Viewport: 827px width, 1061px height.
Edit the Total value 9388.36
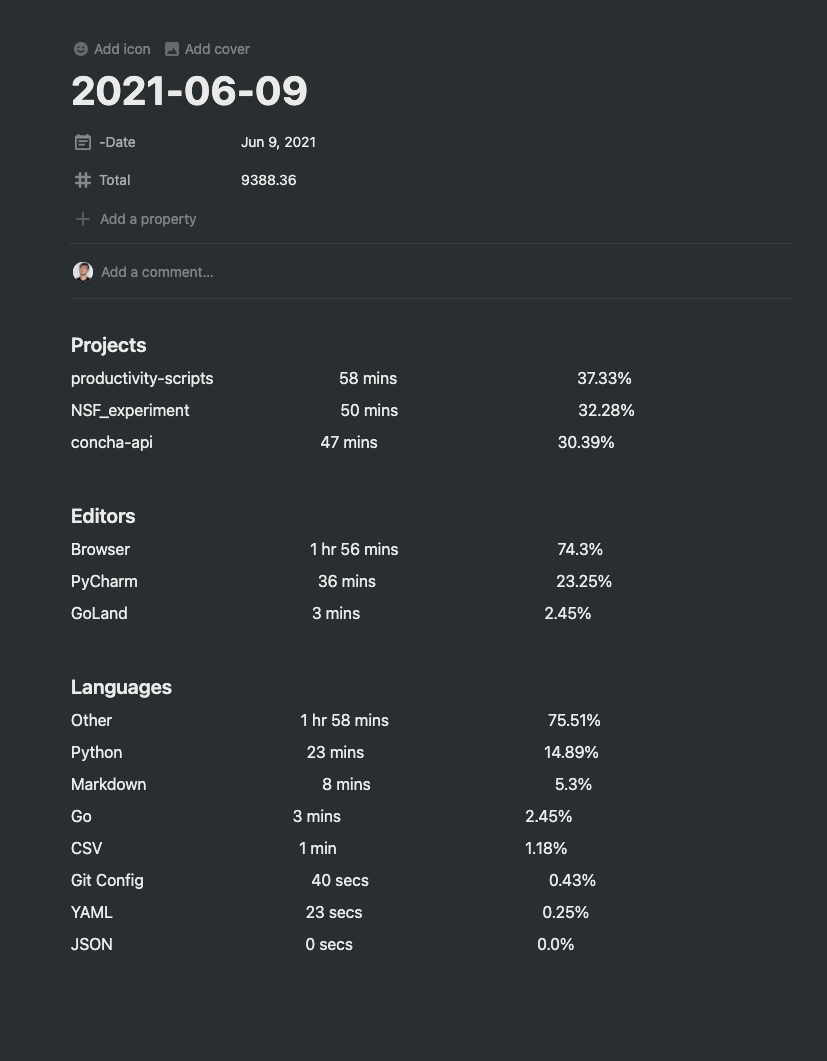tap(269, 180)
